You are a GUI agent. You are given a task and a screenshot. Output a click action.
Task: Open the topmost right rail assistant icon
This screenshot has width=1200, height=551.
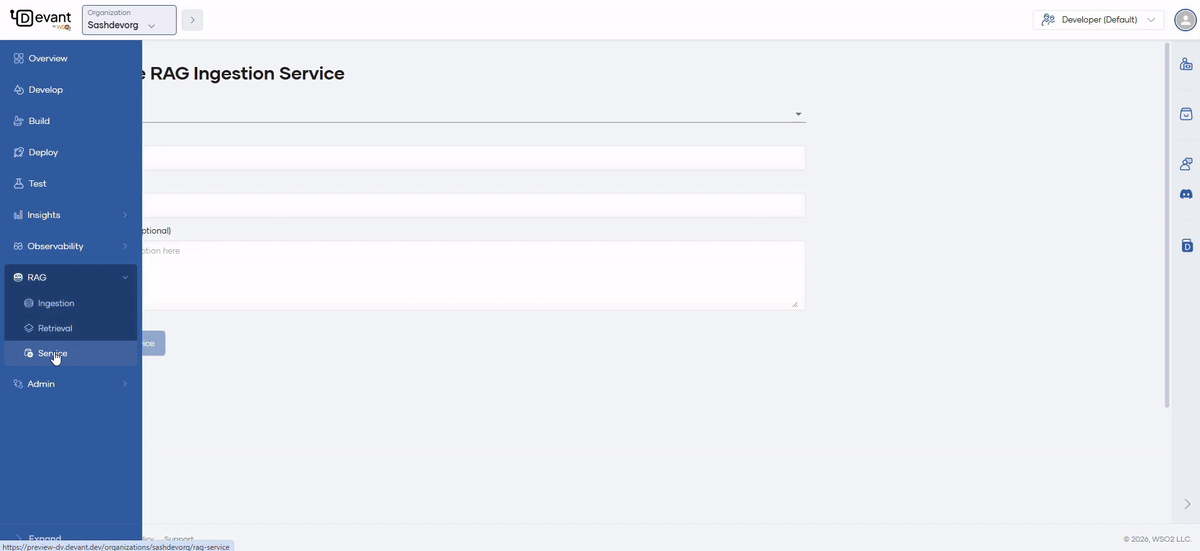pyautogui.click(x=1186, y=65)
